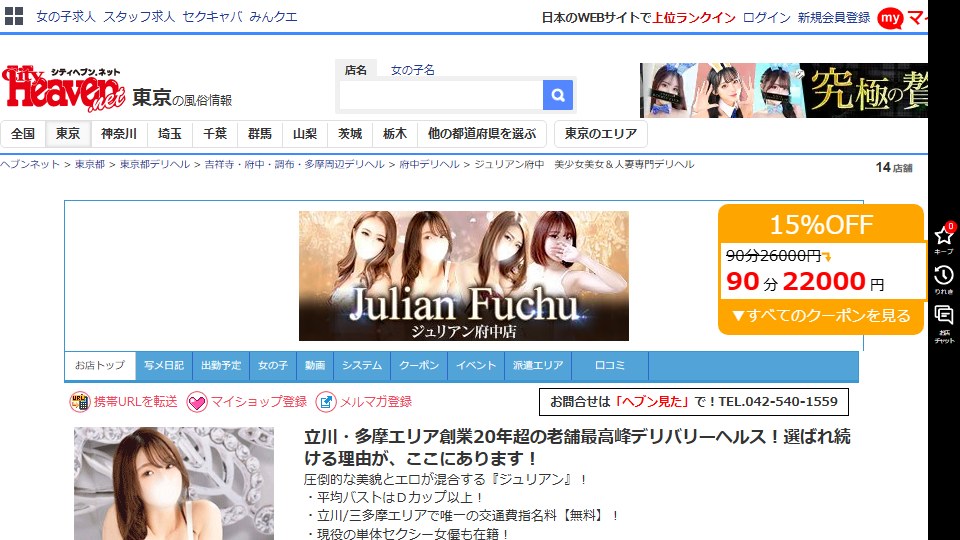This screenshot has height=540, width=960.
Task: Open 派遣エリア shop tab
Action: [x=538, y=366]
